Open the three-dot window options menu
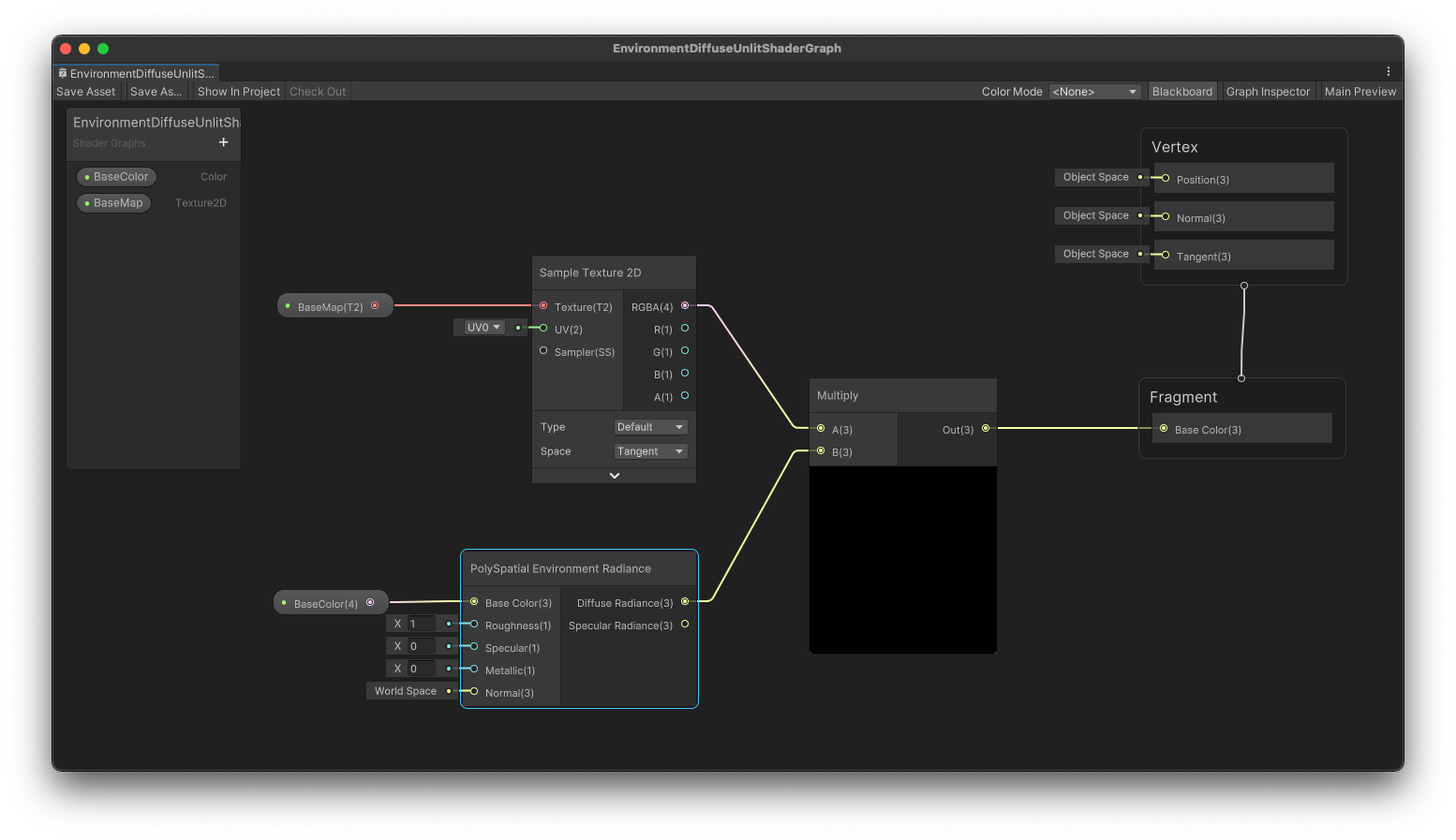 1388,72
